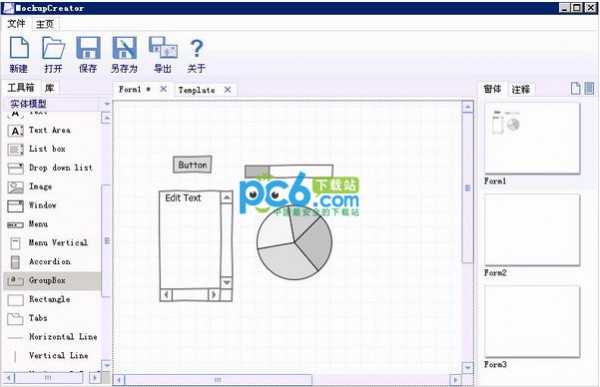
Task: Select the Form2 thumbnail
Action: click(532, 230)
